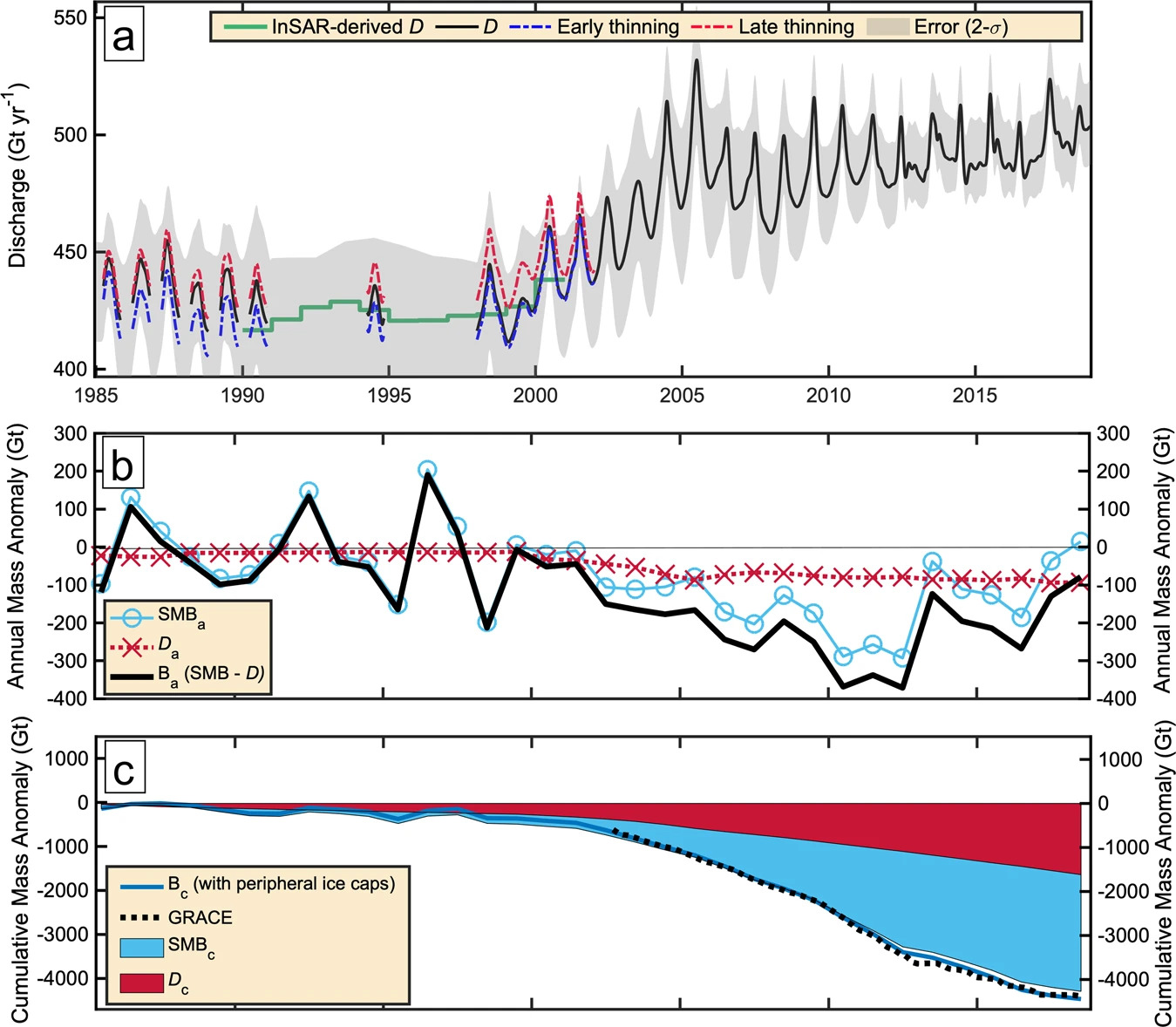This screenshot has width=1176, height=1027.
Task: Click the panel label 'b' box
Action: click(123, 466)
